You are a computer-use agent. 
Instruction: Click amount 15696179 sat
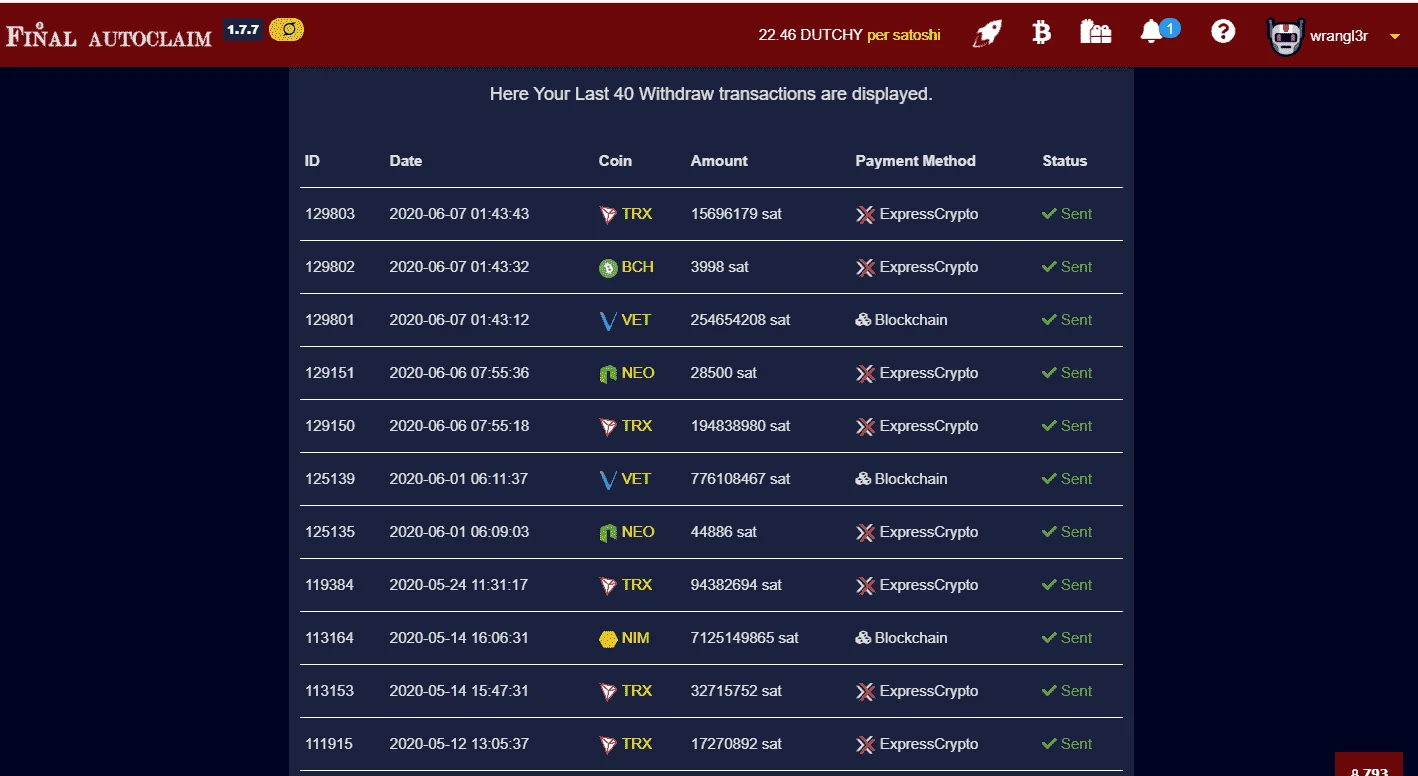[736, 214]
